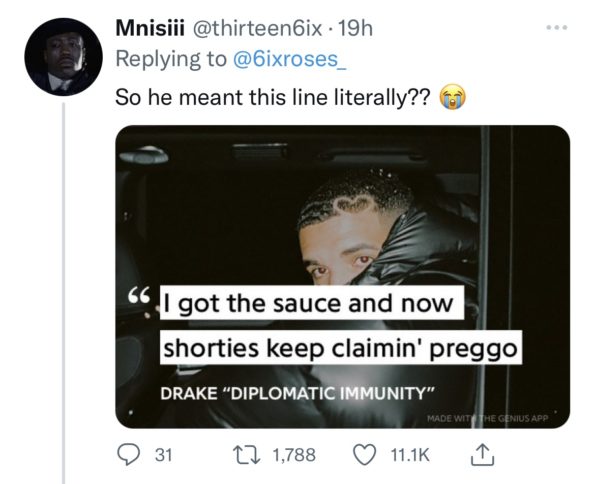Click the share upload icon
The width and height of the screenshot is (595, 484).
click(483, 454)
